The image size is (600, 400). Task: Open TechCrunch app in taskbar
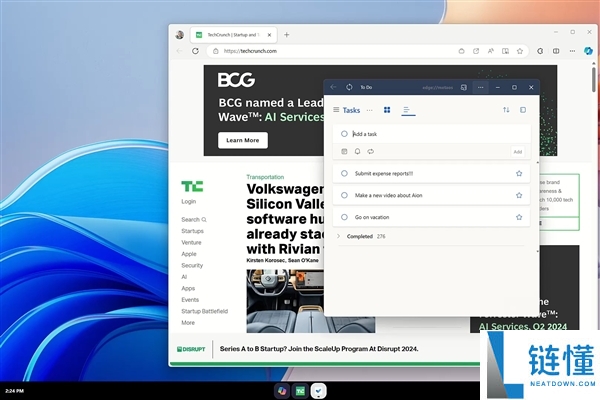[300, 391]
